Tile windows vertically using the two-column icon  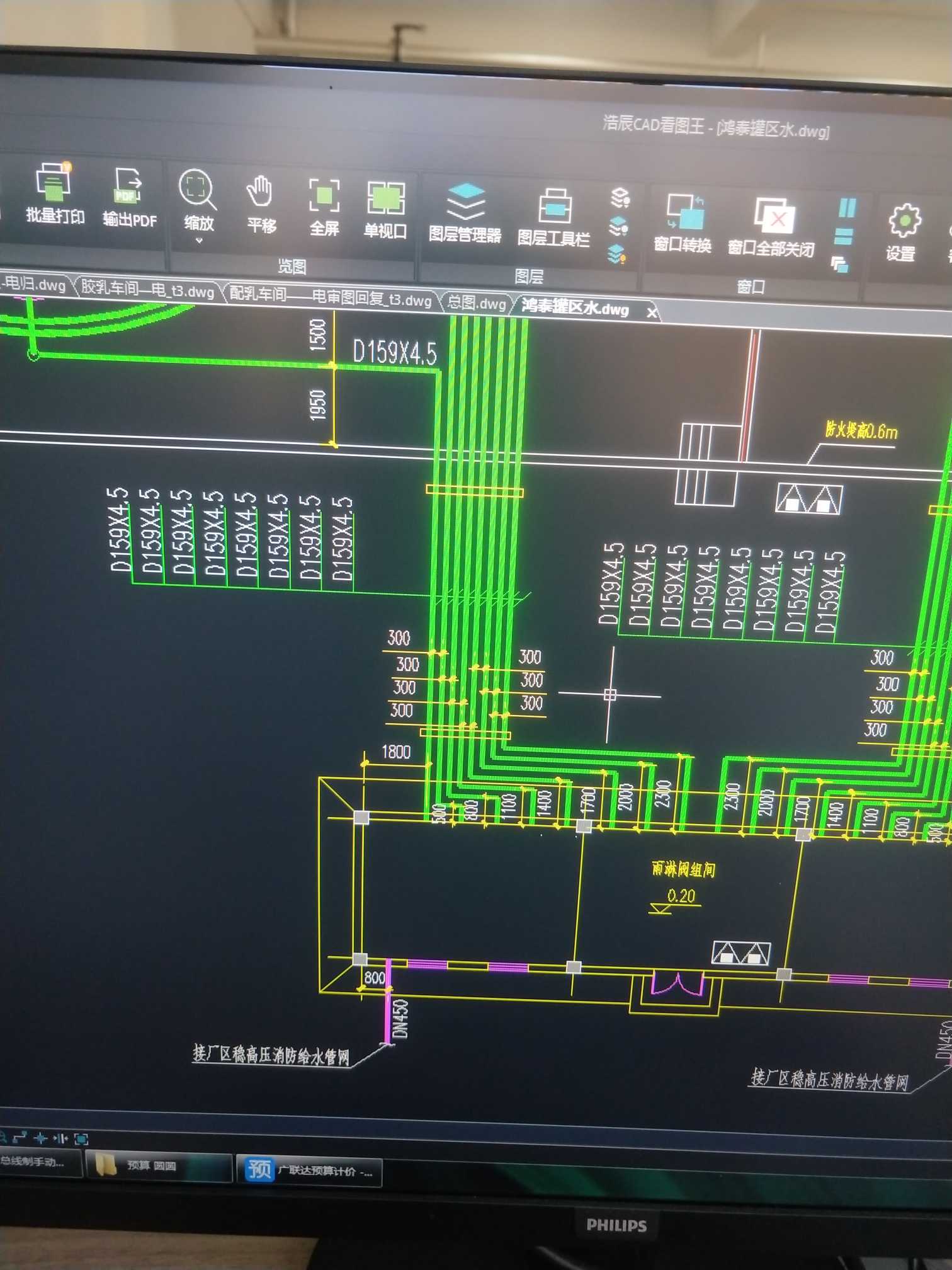(847, 208)
